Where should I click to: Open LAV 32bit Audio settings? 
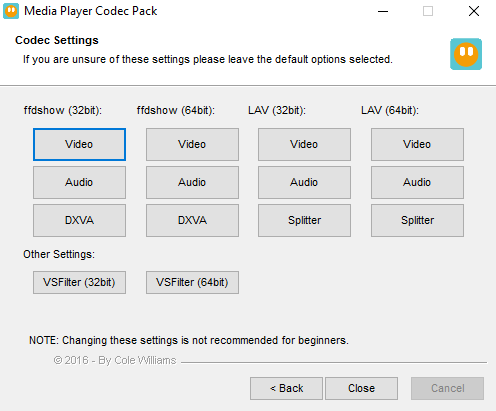coord(304,182)
